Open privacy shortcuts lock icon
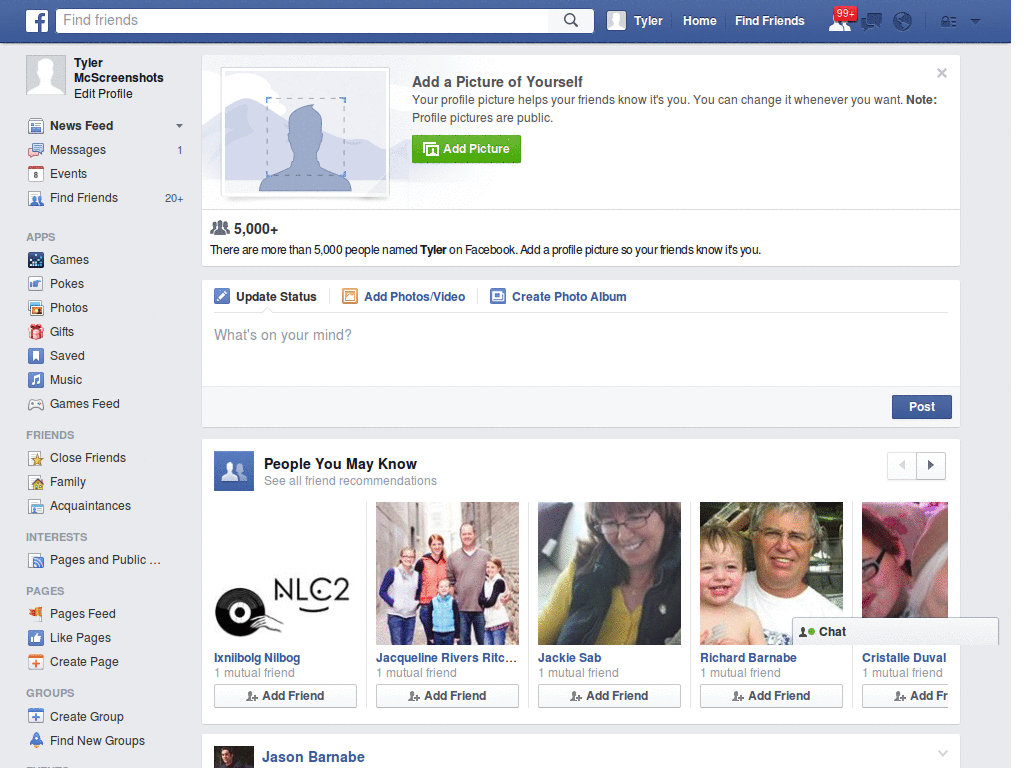This screenshot has height=768, width=1024. click(948, 22)
